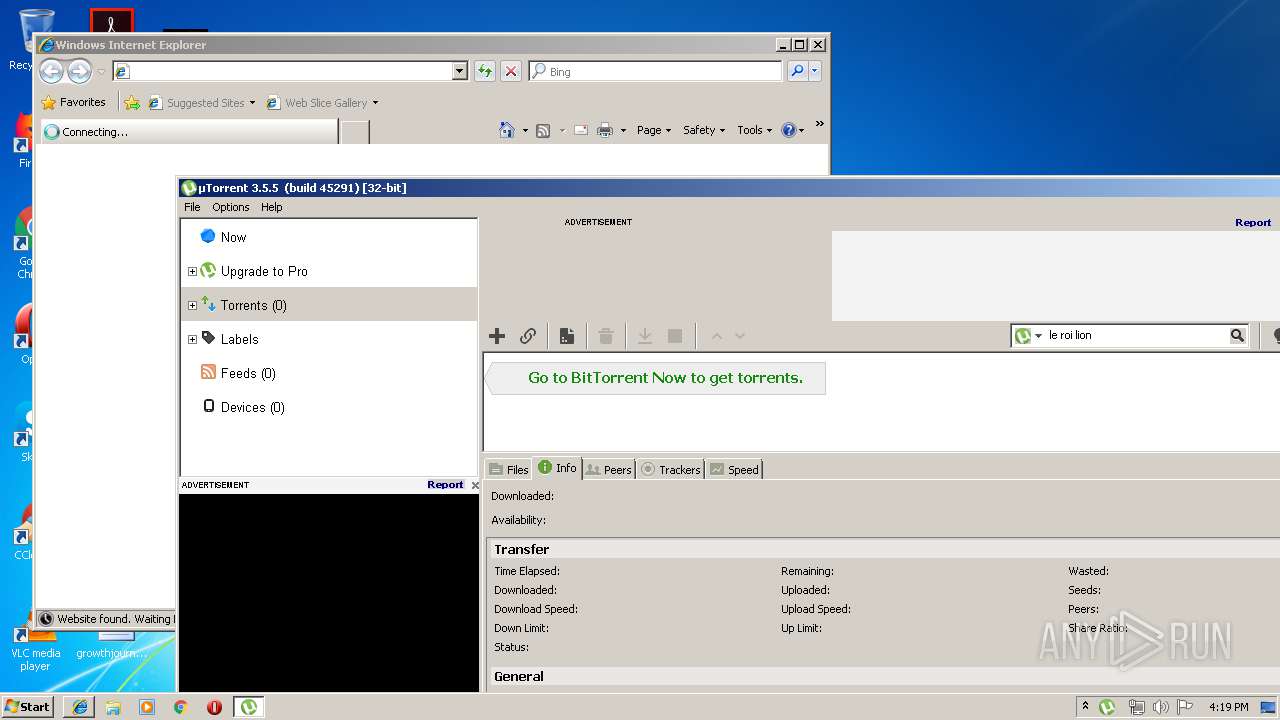This screenshot has height=720, width=1280.
Task: Click the Start torrent download arrow icon
Action: (645, 336)
